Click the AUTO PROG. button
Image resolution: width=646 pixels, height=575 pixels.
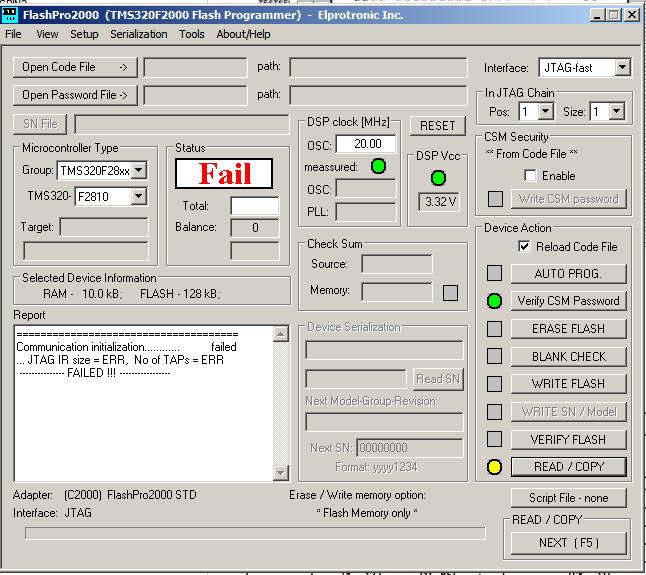pyautogui.click(x=569, y=273)
